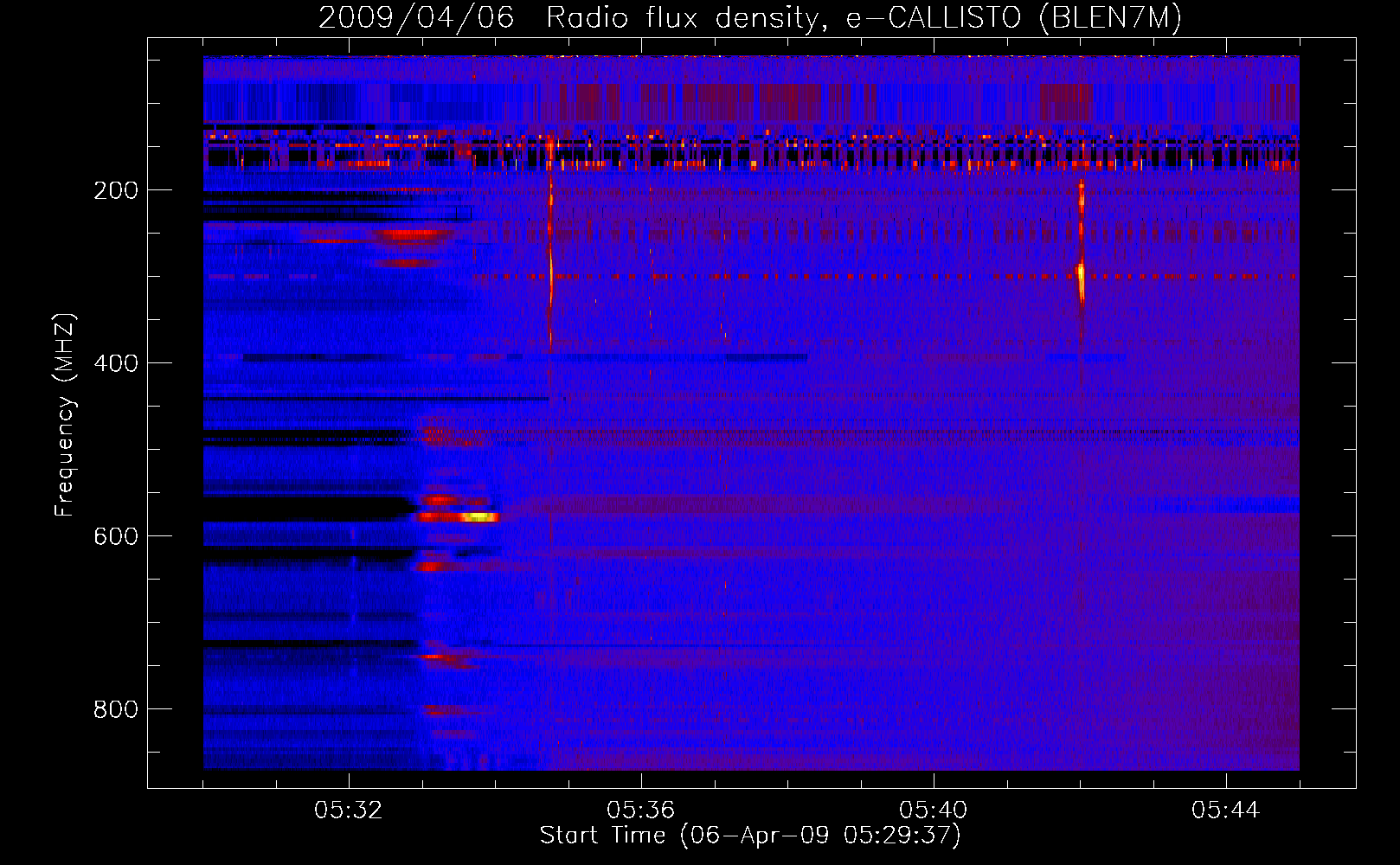Click the bright yellow burst near 600 MHz
The width and height of the screenshot is (1400, 865).
[478, 517]
